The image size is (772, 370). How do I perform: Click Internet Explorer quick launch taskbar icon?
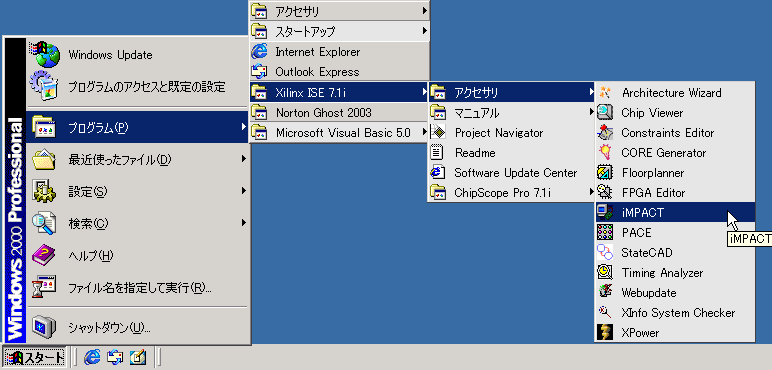(x=92, y=357)
